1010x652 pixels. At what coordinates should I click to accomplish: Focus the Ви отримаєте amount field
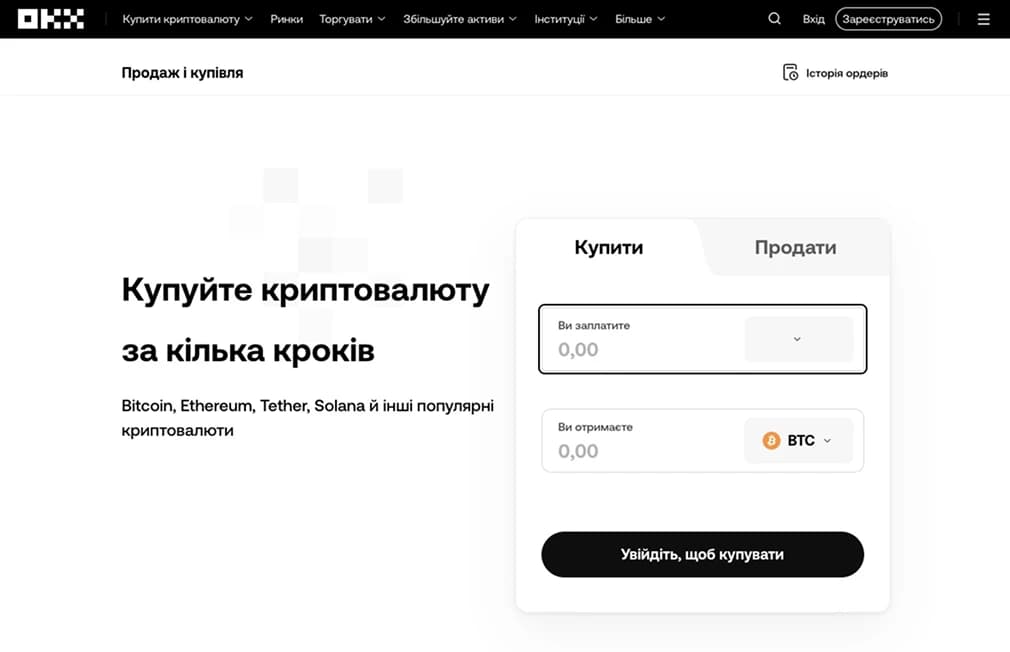640,451
